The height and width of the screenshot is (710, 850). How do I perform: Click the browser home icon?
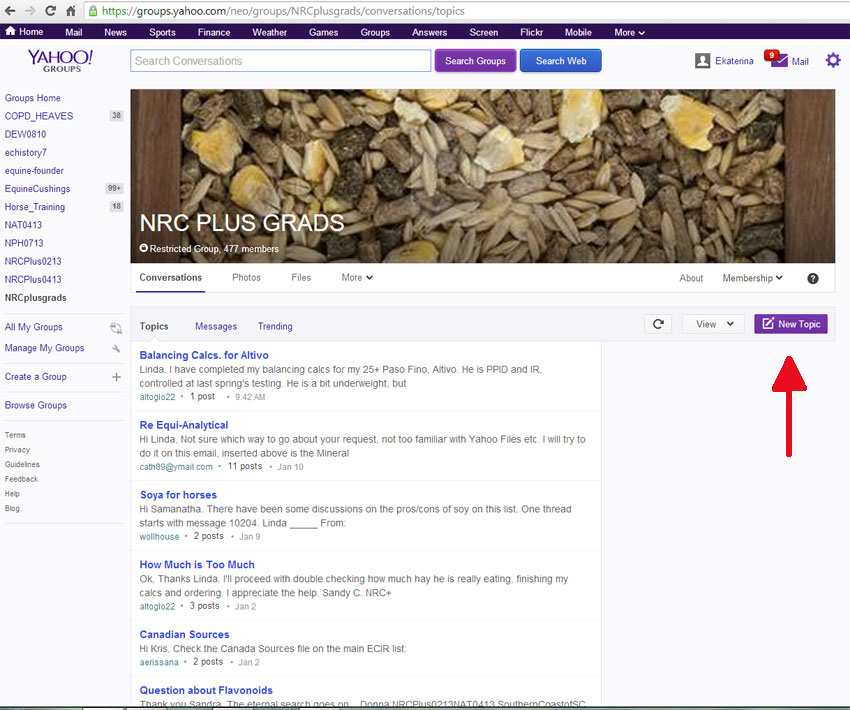[71, 11]
